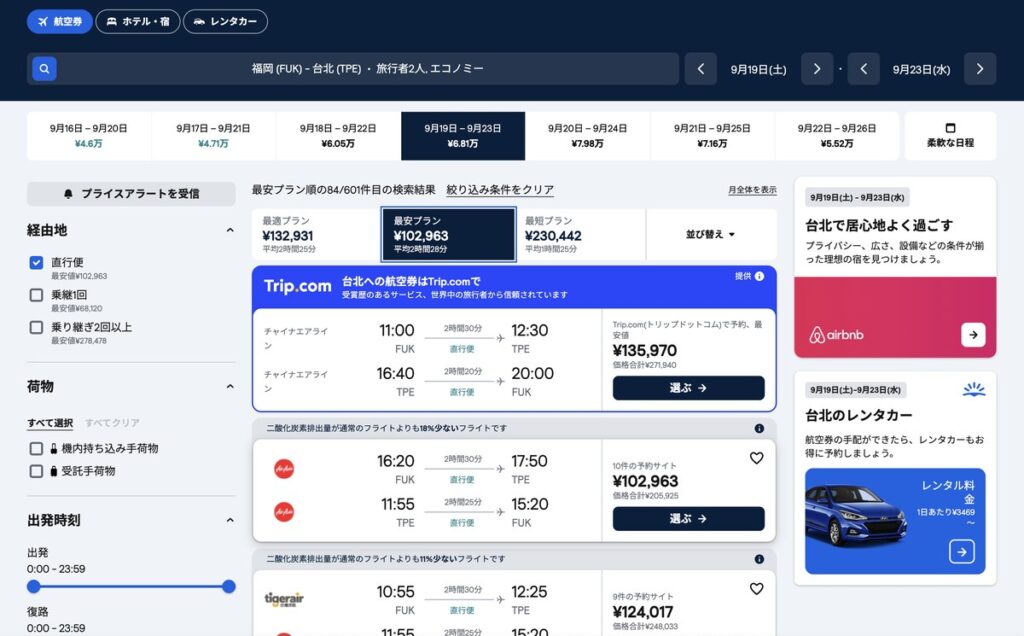Click the blue rental car image
This screenshot has height=636, width=1024.
[x=856, y=515]
